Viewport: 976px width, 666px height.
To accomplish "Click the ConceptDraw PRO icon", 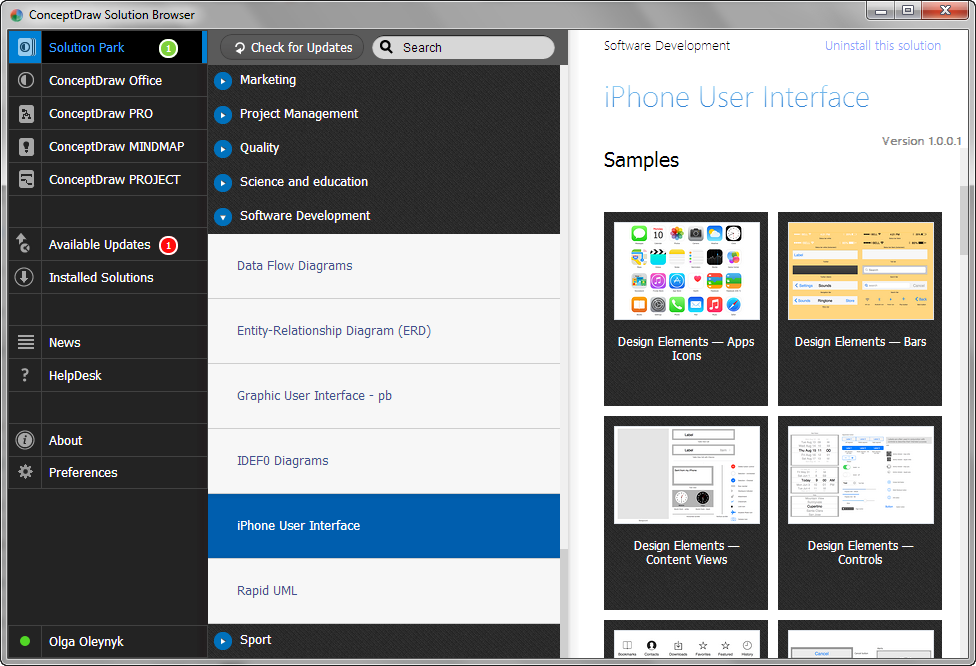I will pyautogui.click(x=26, y=113).
